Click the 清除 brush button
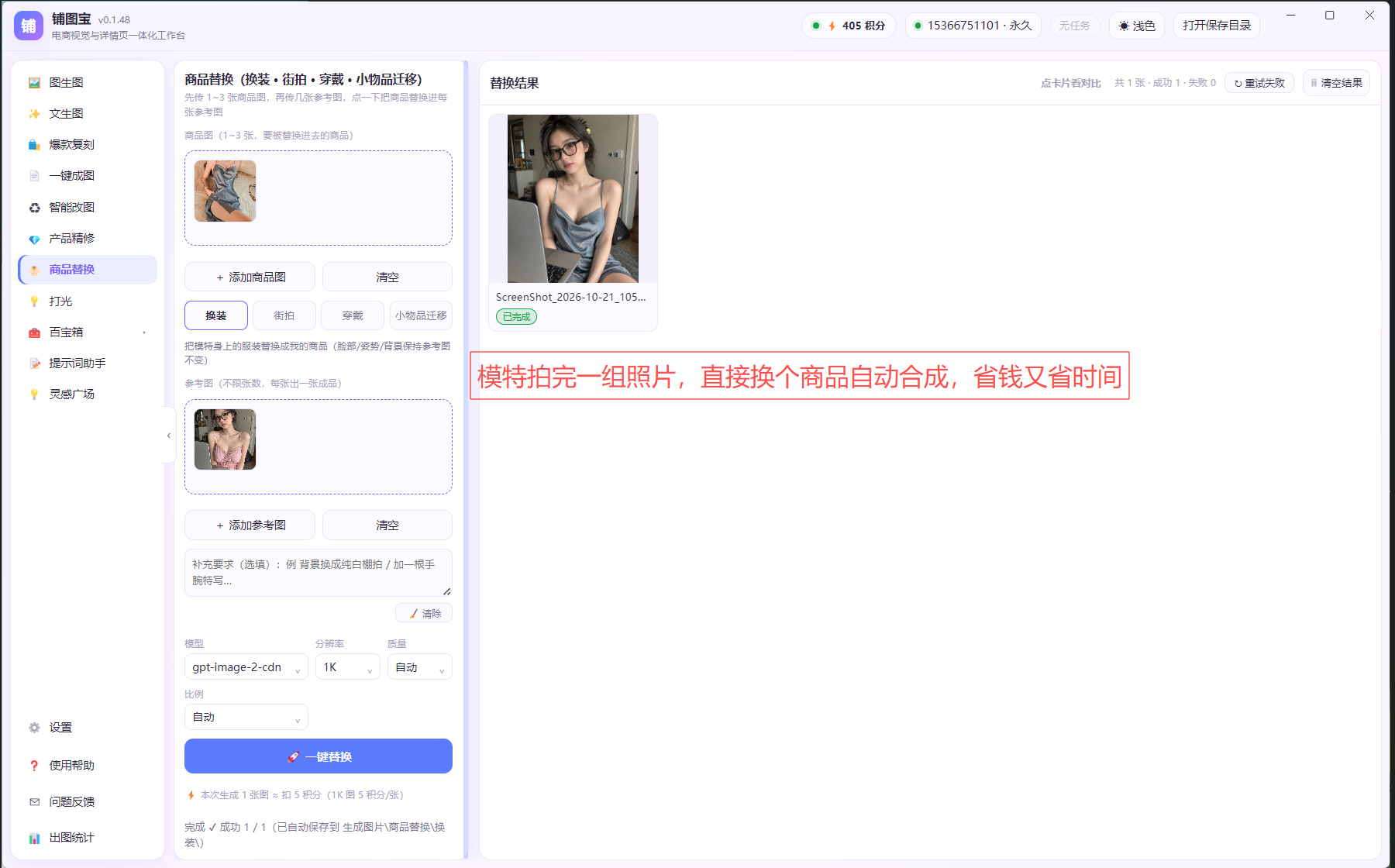The width and height of the screenshot is (1395, 868). coord(424,613)
